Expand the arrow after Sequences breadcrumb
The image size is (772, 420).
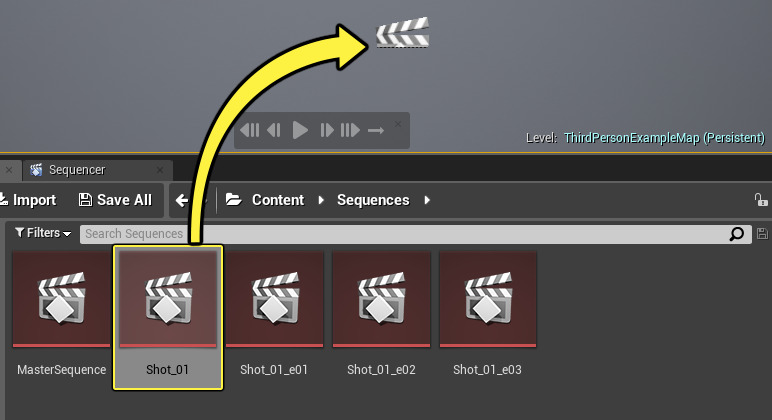coord(427,200)
